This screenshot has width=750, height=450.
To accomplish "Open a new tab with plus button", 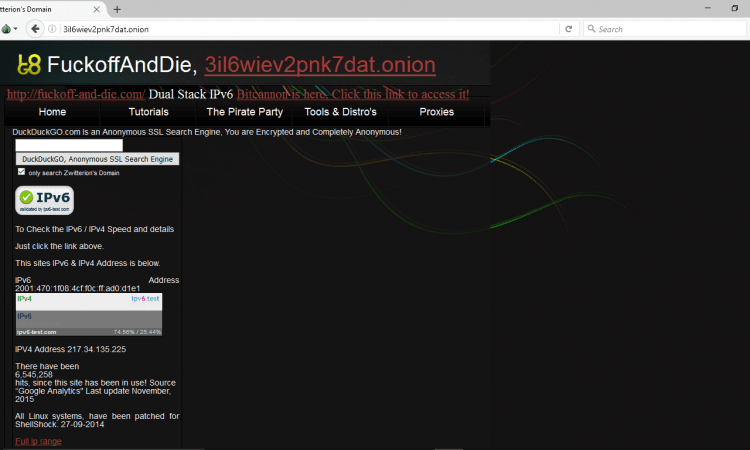I will [117, 9].
